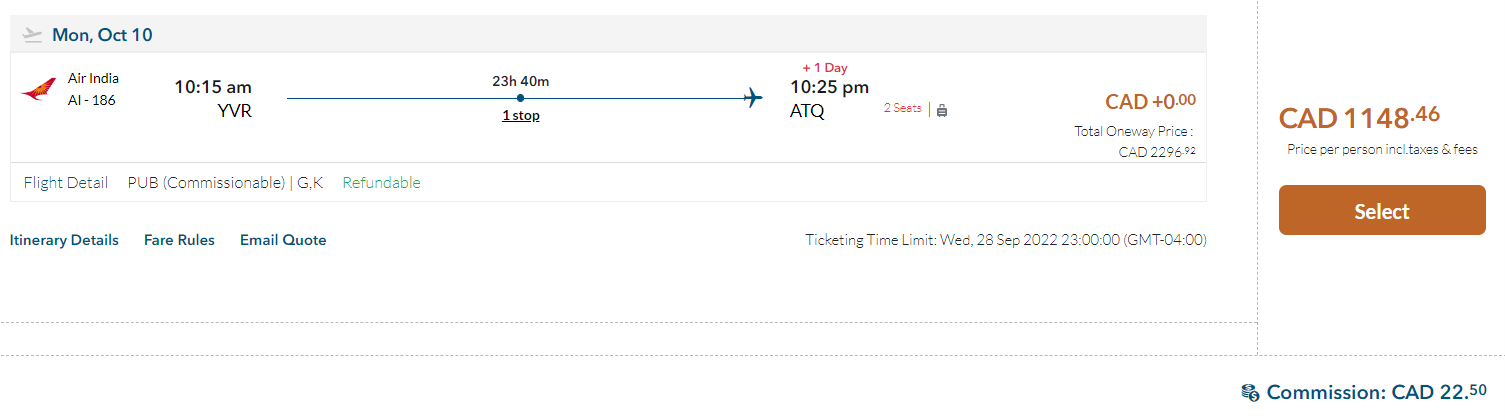Click the CAD 1148.46 per person price
This screenshot has height=420, width=1505.
point(1359,118)
